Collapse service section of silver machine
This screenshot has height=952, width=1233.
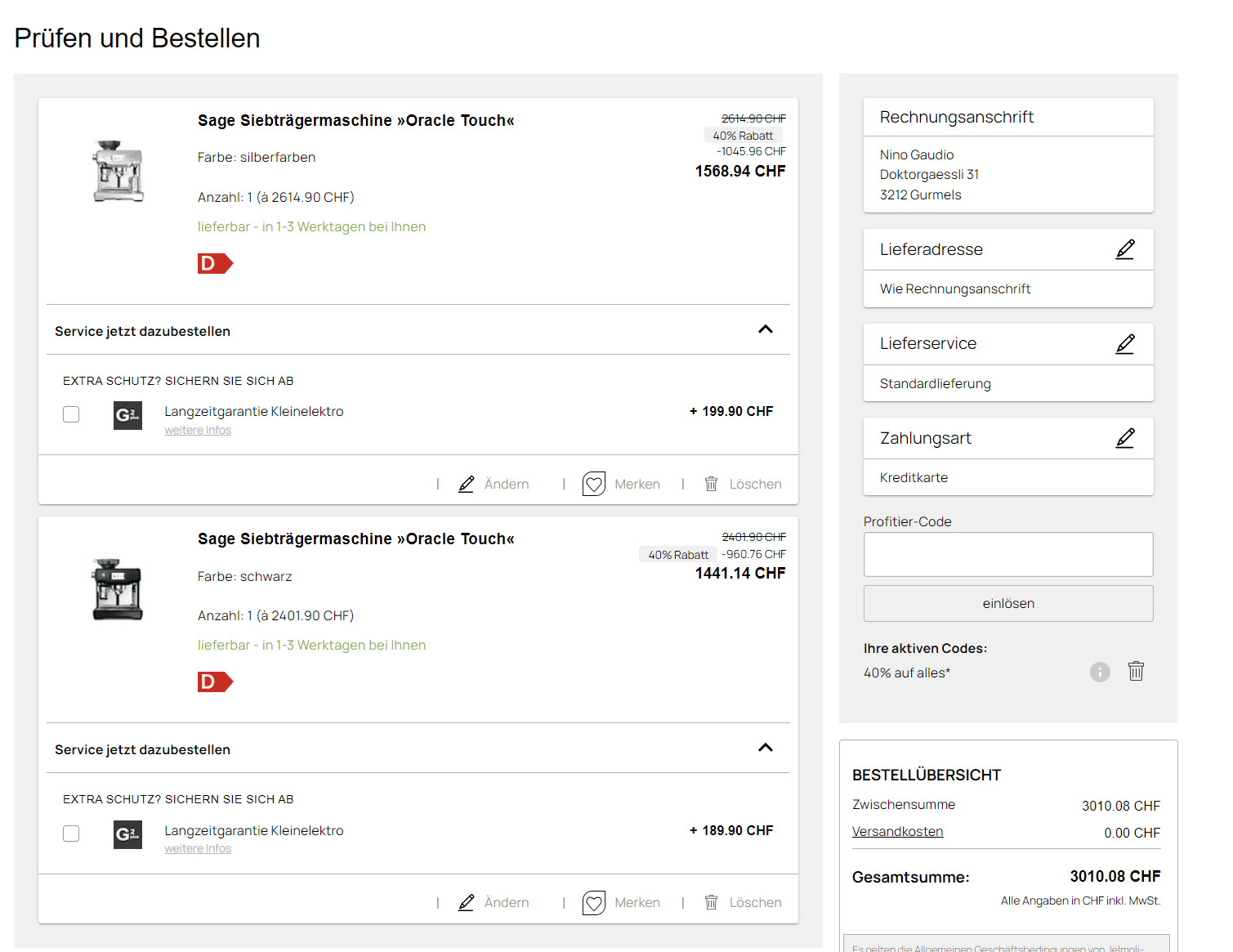[x=765, y=329]
